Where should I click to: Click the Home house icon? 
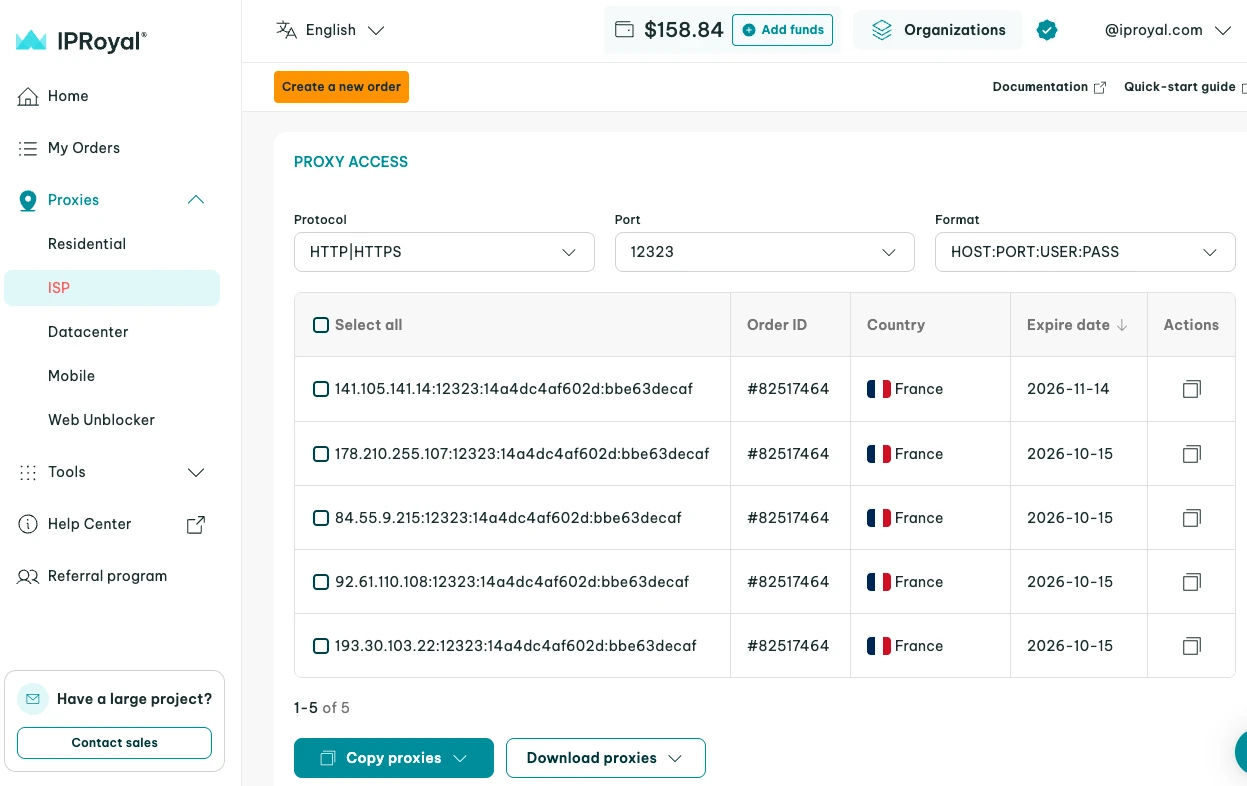28,96
